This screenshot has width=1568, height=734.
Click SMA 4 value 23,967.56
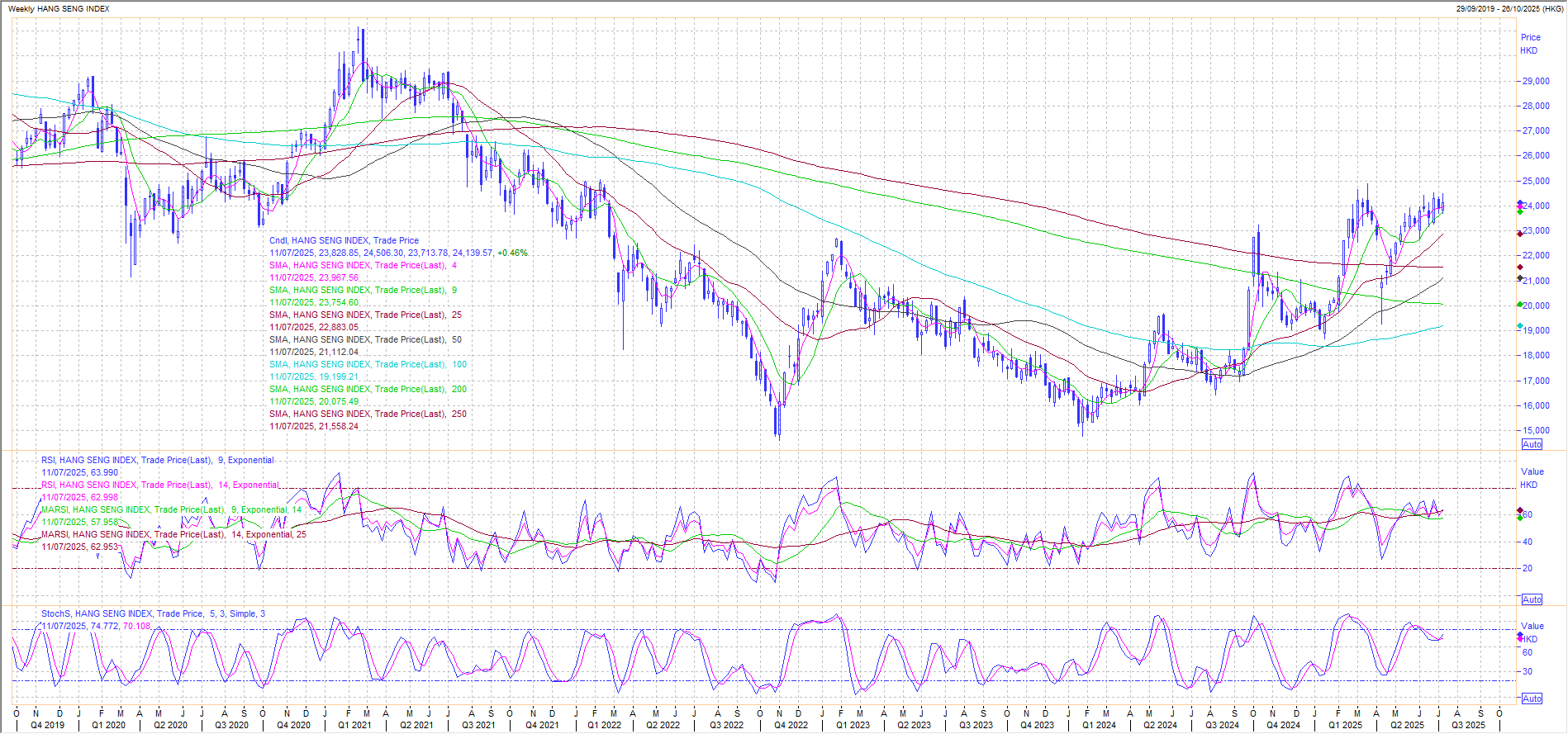314,278
